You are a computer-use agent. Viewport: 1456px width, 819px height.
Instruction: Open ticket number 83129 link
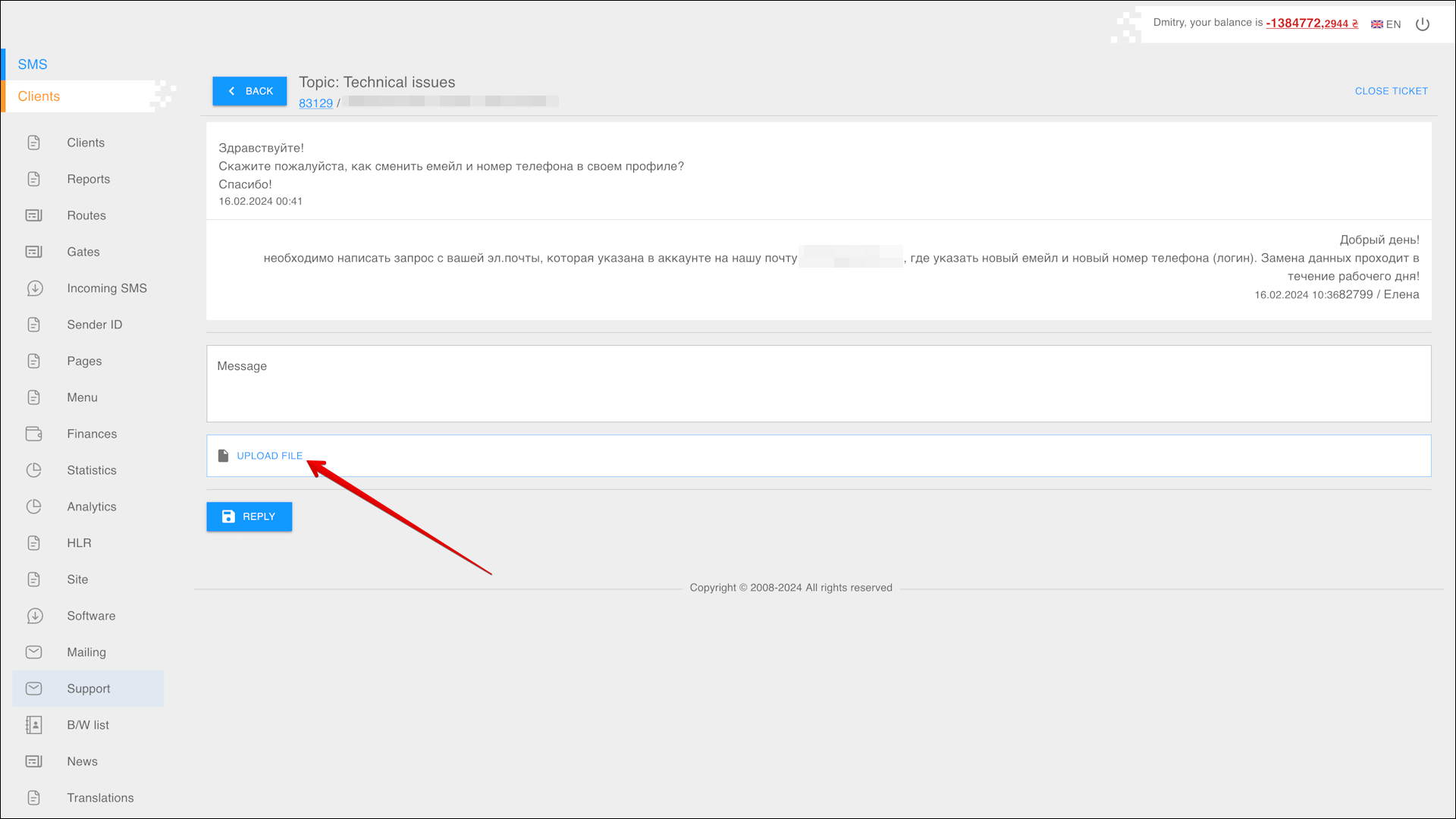[315, 103]
